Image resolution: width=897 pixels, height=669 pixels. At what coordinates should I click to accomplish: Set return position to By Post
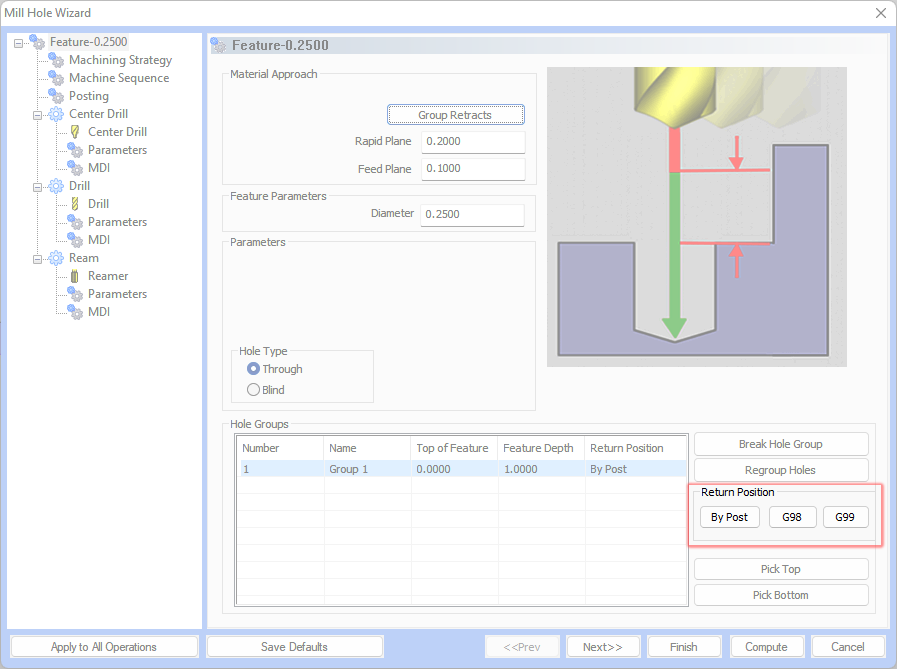pos(729,517)
